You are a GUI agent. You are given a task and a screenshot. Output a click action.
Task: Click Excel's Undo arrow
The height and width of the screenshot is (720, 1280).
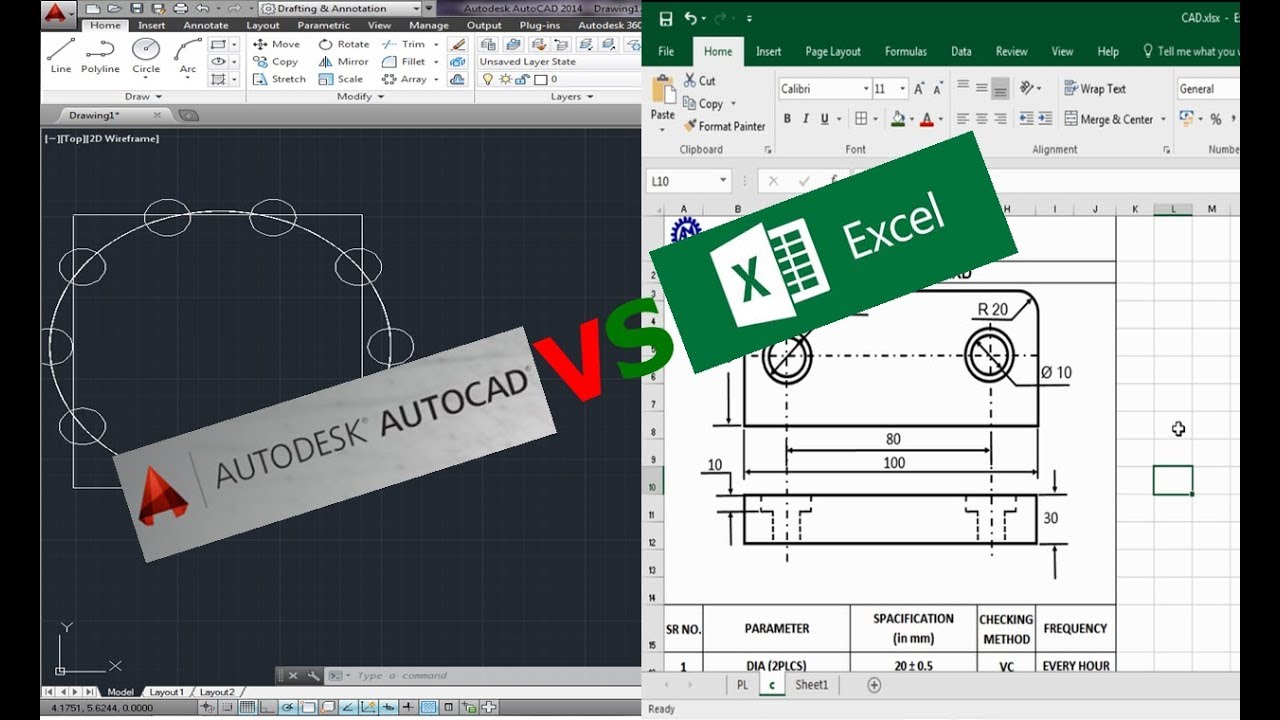coord(690,18)
